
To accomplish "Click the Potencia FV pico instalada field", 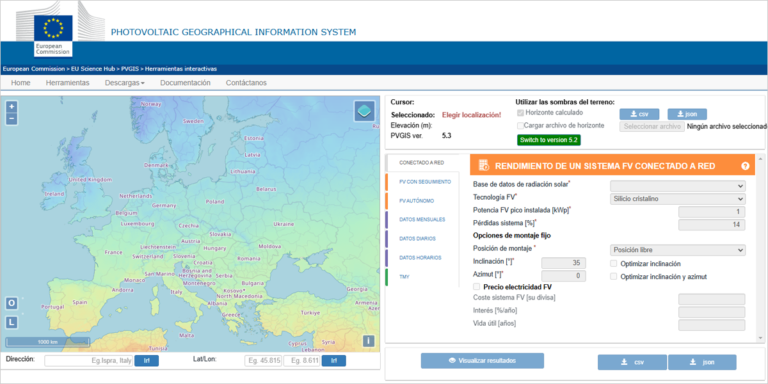I will (712, 212).
